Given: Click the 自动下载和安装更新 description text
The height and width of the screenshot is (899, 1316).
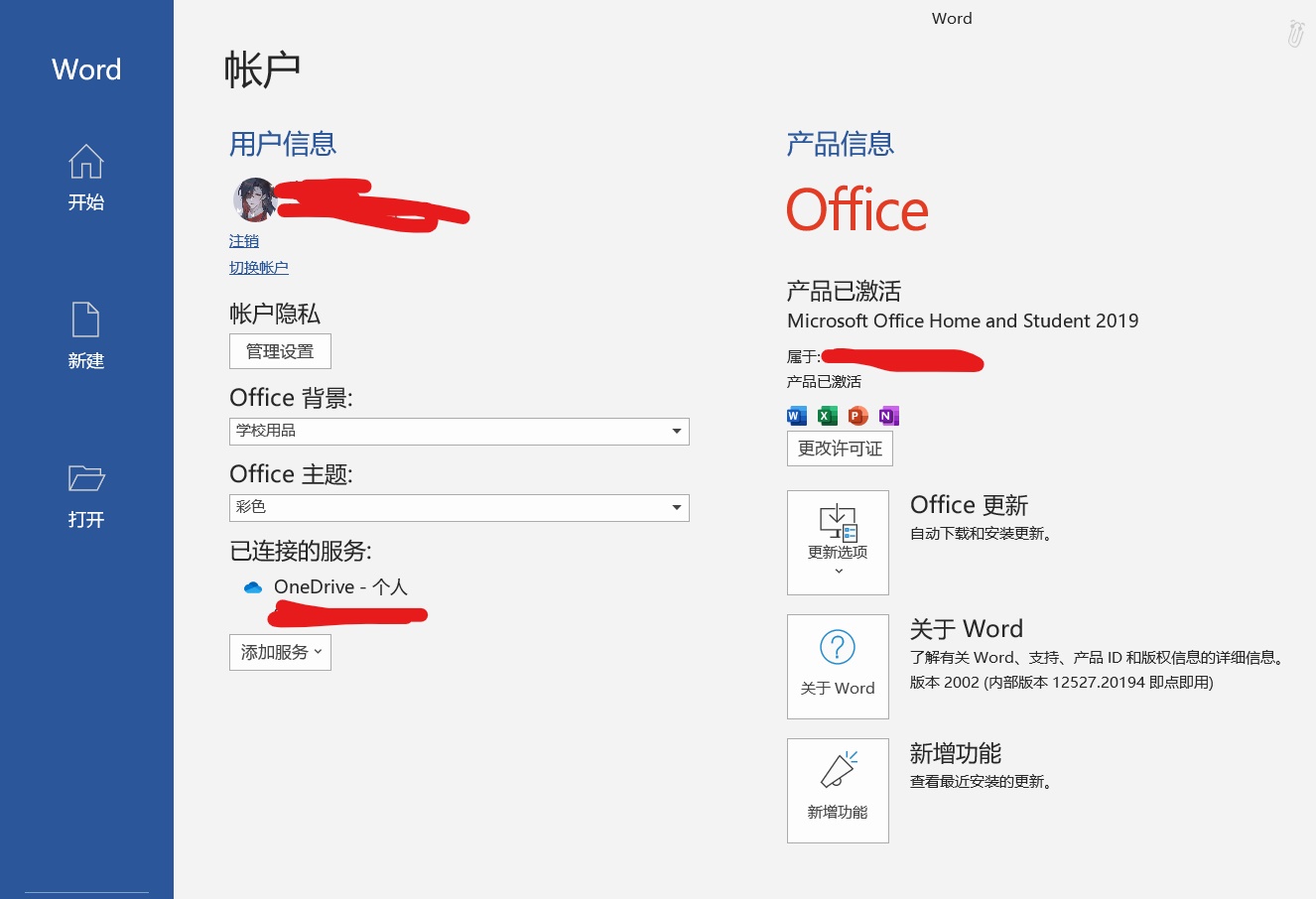Looking at the screenshot, I should tap(982, 534).
